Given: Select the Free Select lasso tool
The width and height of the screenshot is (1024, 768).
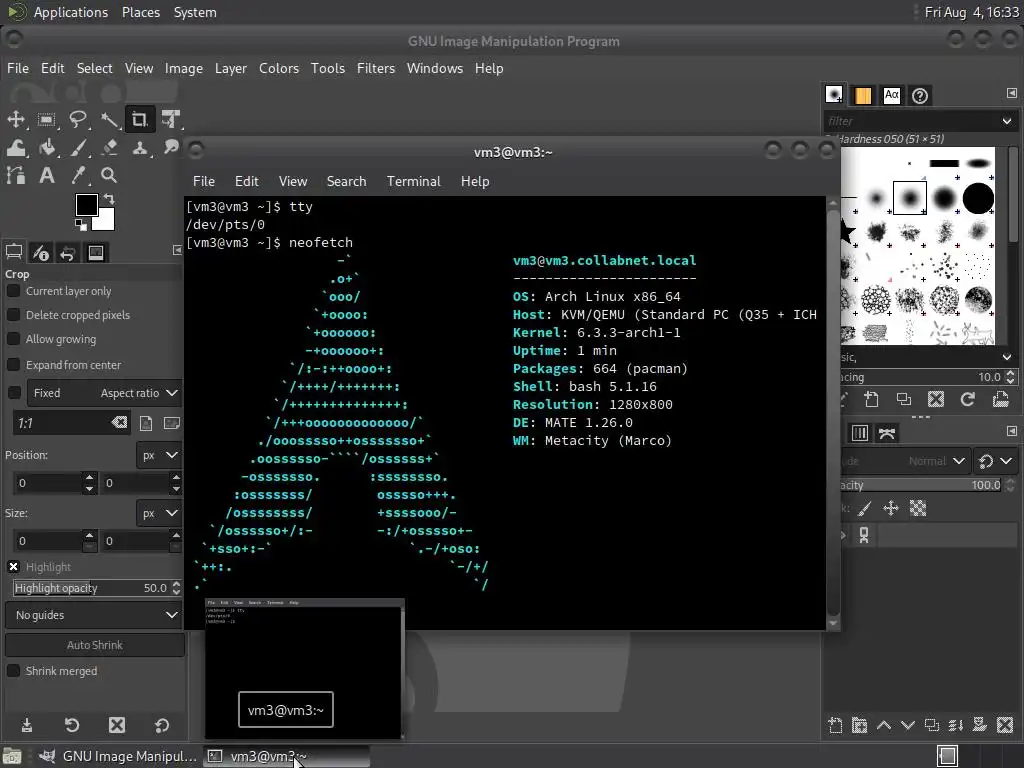Looking at the screenshot, I should [78, 120].
